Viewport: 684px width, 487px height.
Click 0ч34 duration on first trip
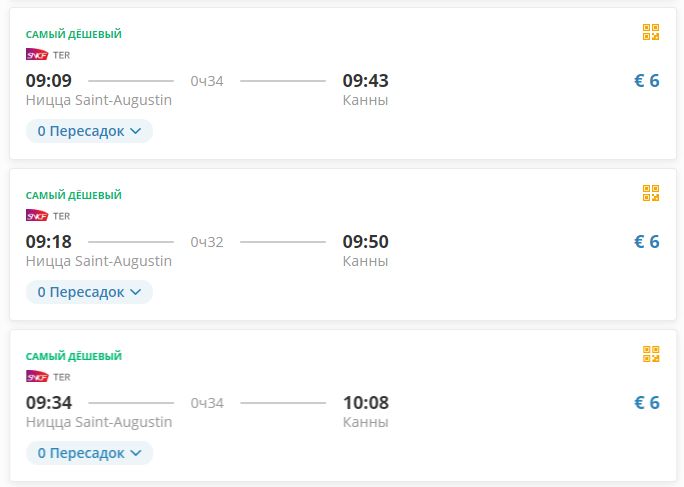click(x=207, y=81)
